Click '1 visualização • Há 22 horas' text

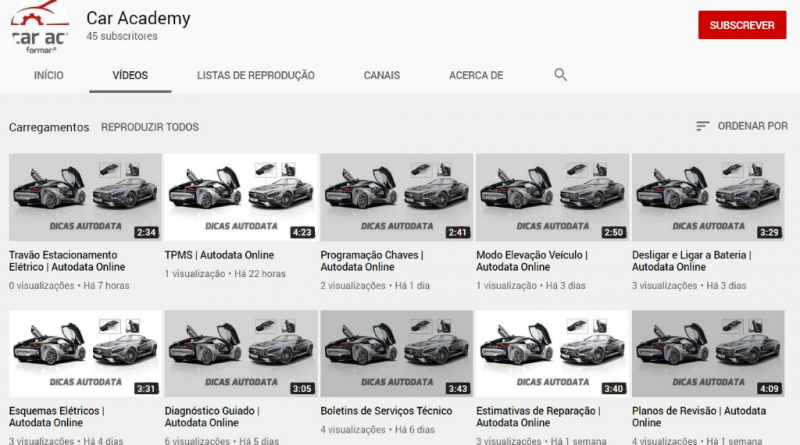coord(225,274)
